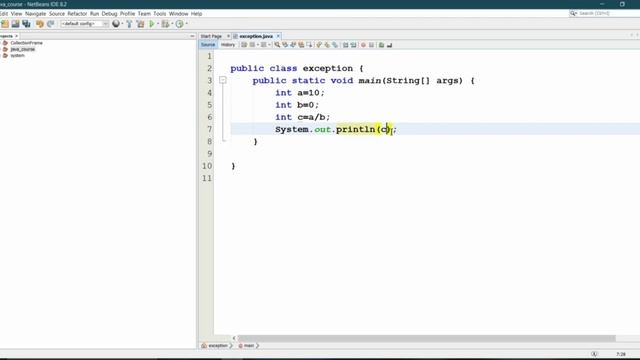Screen dimensions: 640x360
Task: Open the View menu
Action: (16, 14)
